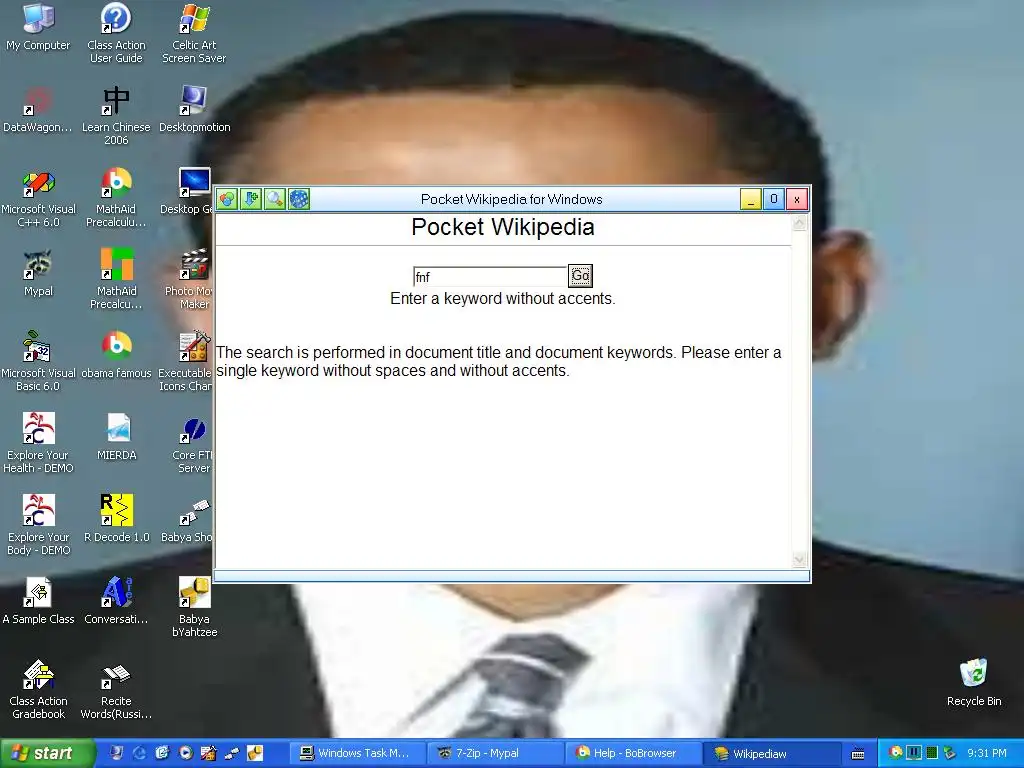The image size is (1024, 768).
Task: Select the Conversati... desktop icon
Action: [x=116, y=601]
